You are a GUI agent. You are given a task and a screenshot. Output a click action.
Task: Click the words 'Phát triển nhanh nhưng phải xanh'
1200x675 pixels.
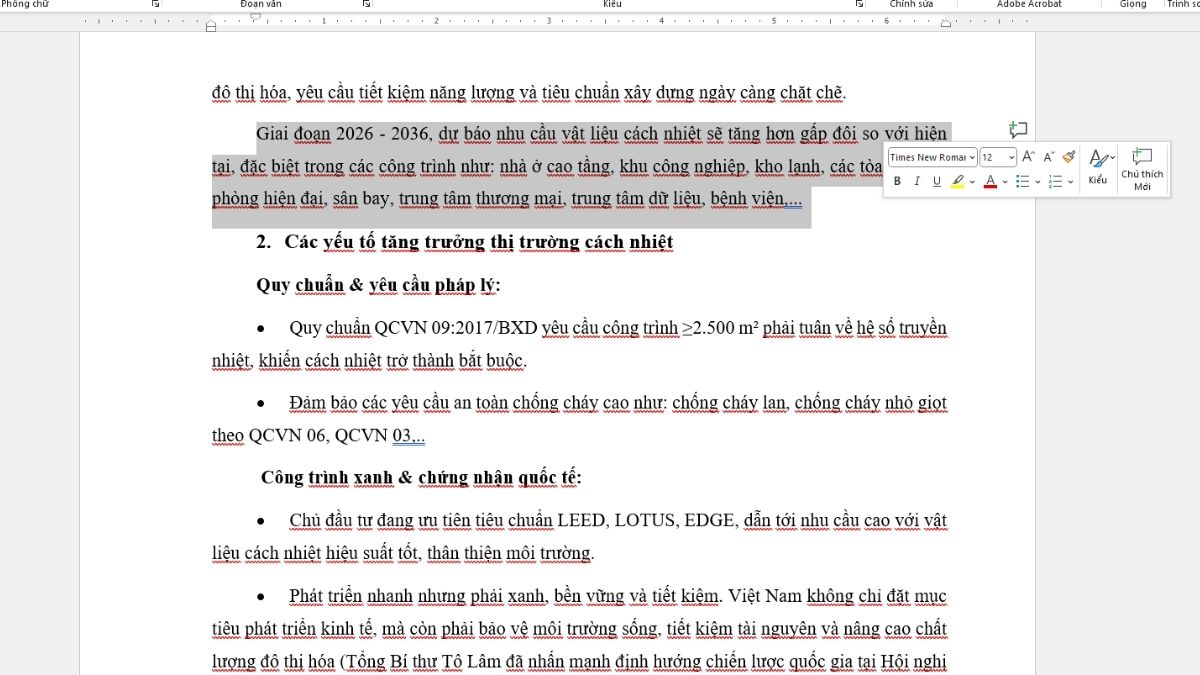(x=417, y=597)
